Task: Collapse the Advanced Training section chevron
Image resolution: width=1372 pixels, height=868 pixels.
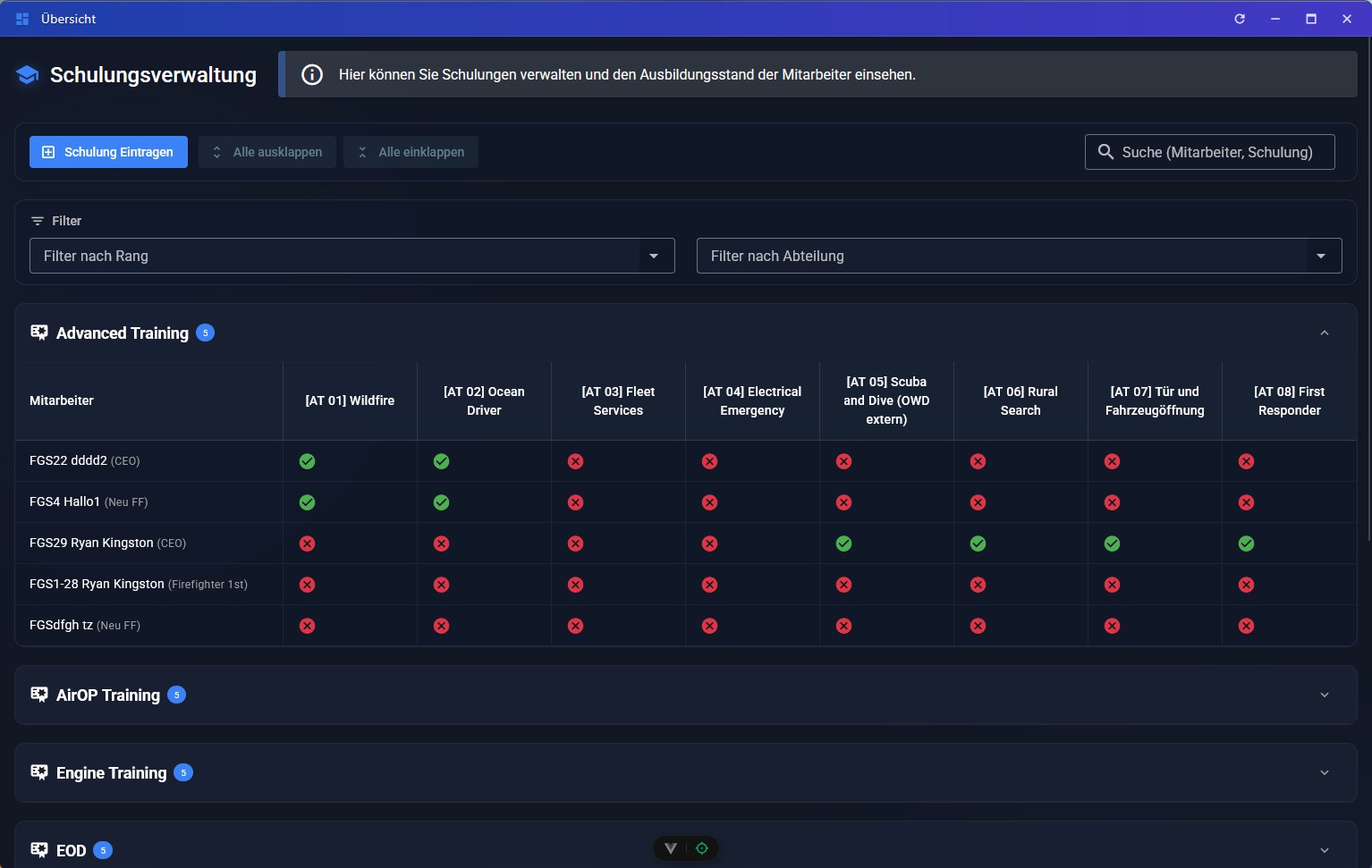Action: point(1325,333)
